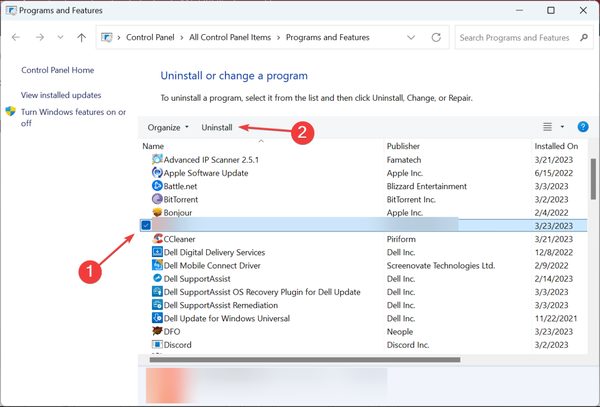This screenshot has width=600, height=407.
Task: Click the Dell SupportAssist round icon
Action: (157, 278)
